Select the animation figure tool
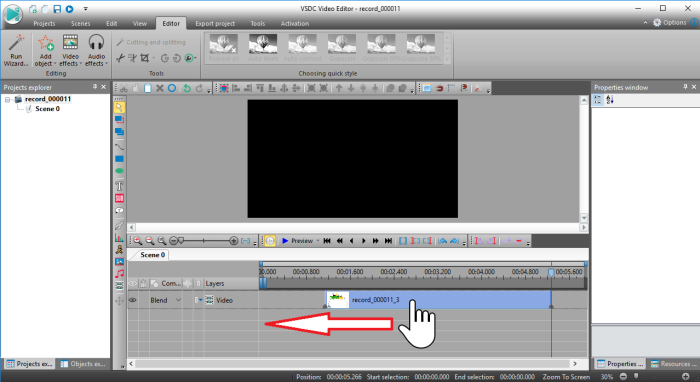 tap(119, 250)
